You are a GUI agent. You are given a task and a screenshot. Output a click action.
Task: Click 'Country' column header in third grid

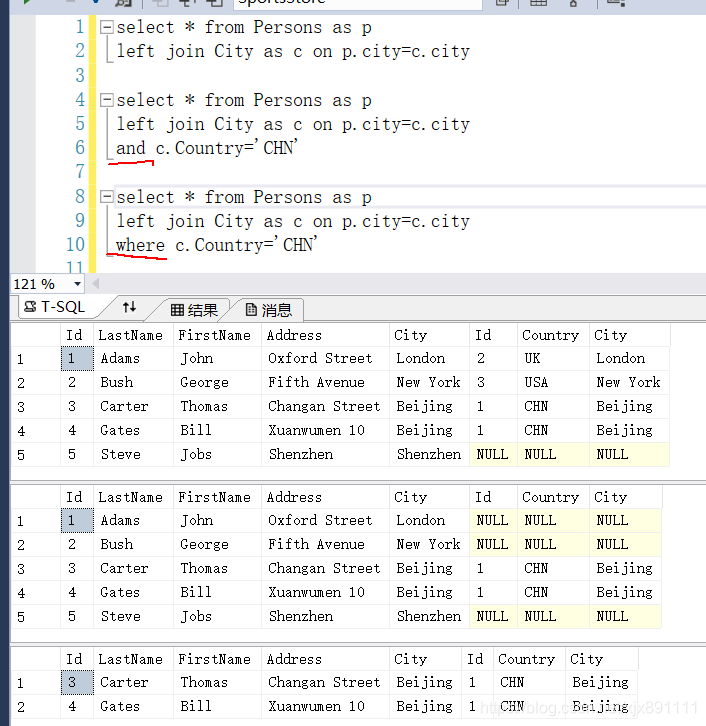529,659
